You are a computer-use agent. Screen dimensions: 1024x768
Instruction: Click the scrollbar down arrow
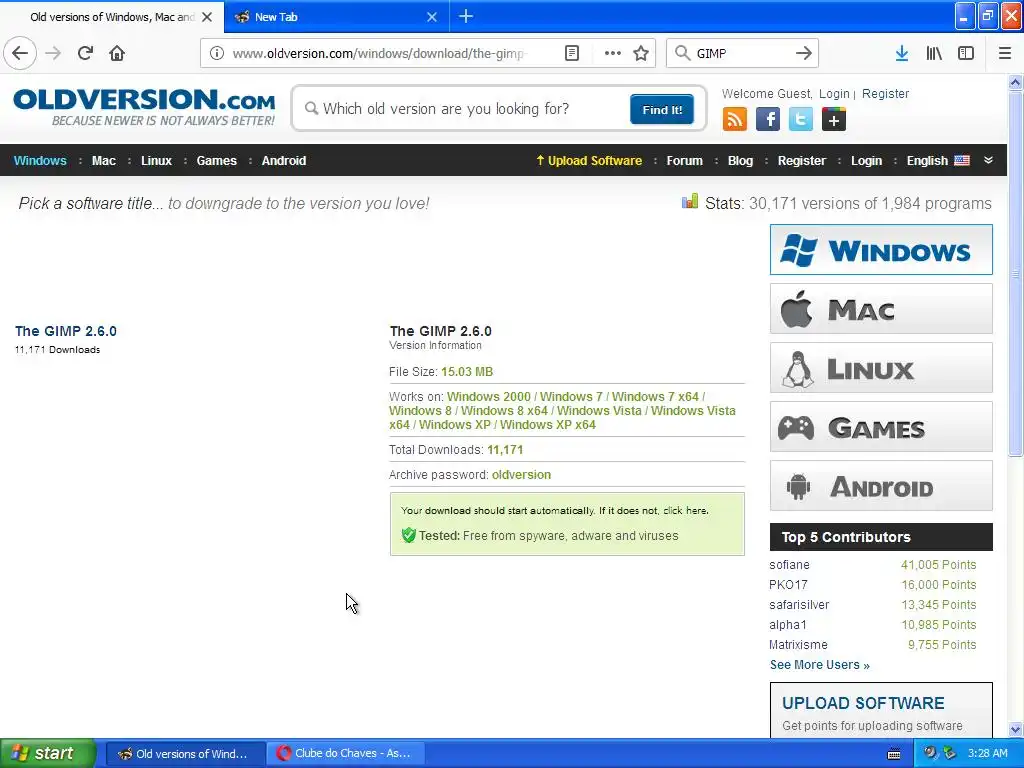1015,729
